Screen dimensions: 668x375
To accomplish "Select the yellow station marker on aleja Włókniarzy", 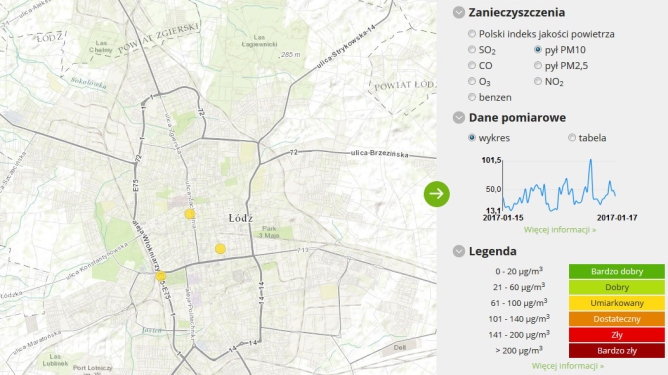I will coord(161,276).
